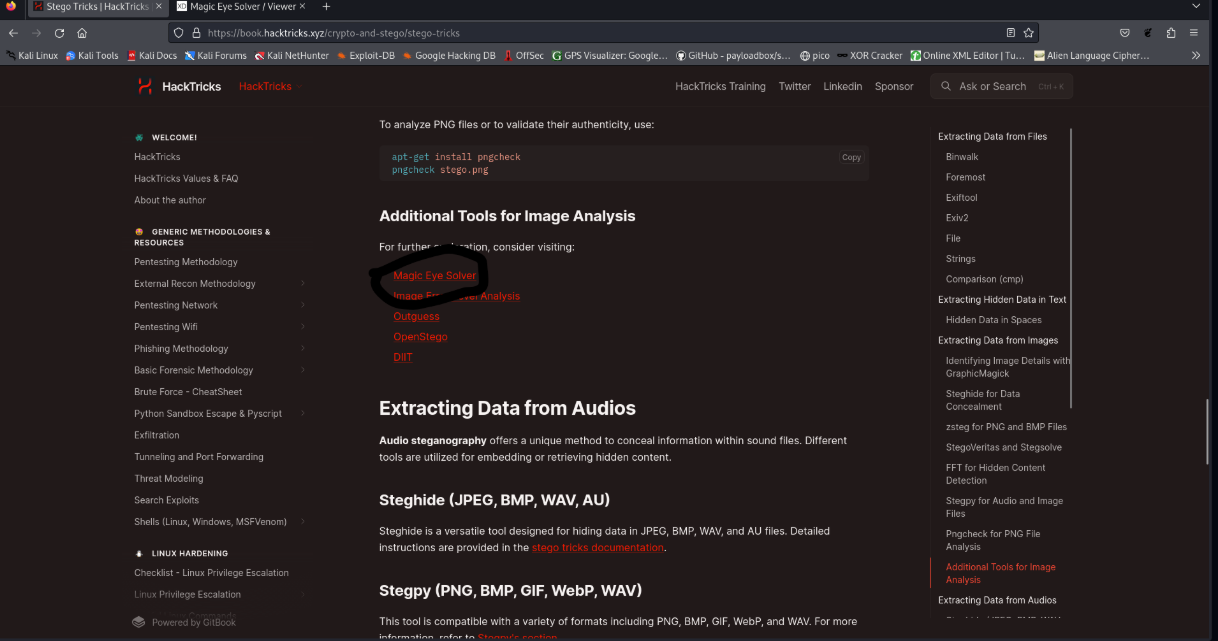Open the Extensions puzzle icon
The width and height of the screenshot is (1218, 641).
(1171, 32)
